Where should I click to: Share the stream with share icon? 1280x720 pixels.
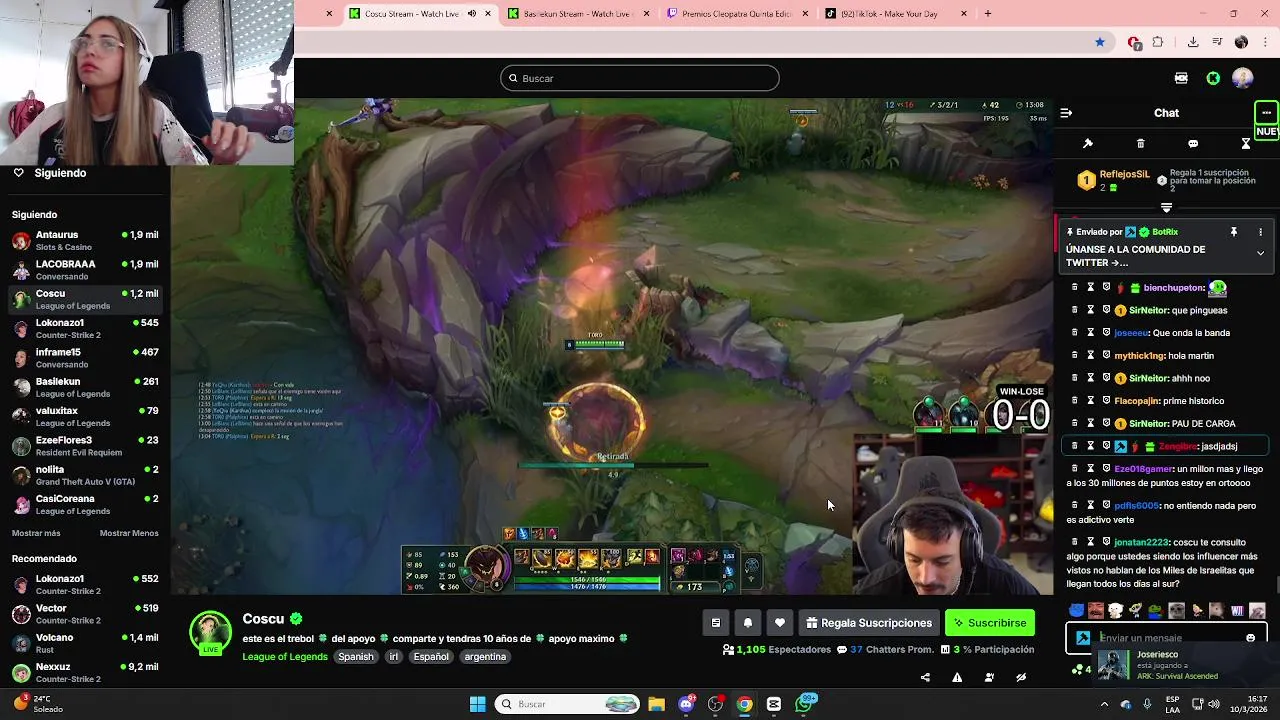(925, 677)
